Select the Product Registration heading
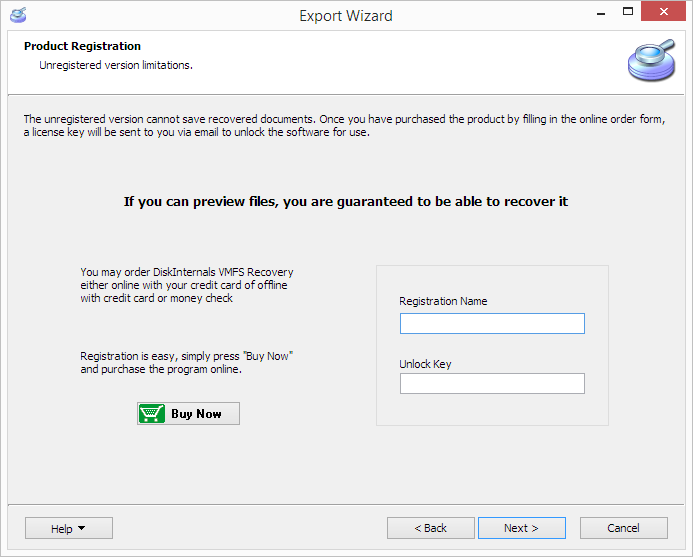Screen dimensions: 693x557 coord(82,46)
